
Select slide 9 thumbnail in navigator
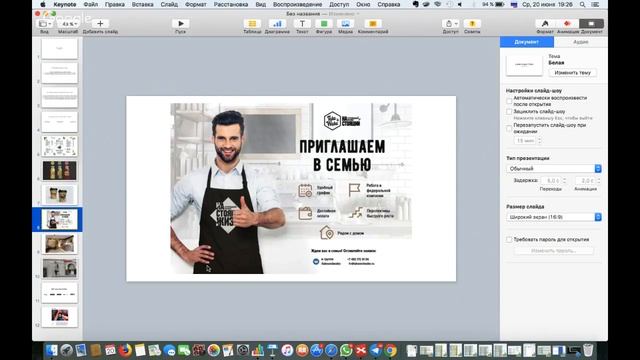(x=59, y=244)
